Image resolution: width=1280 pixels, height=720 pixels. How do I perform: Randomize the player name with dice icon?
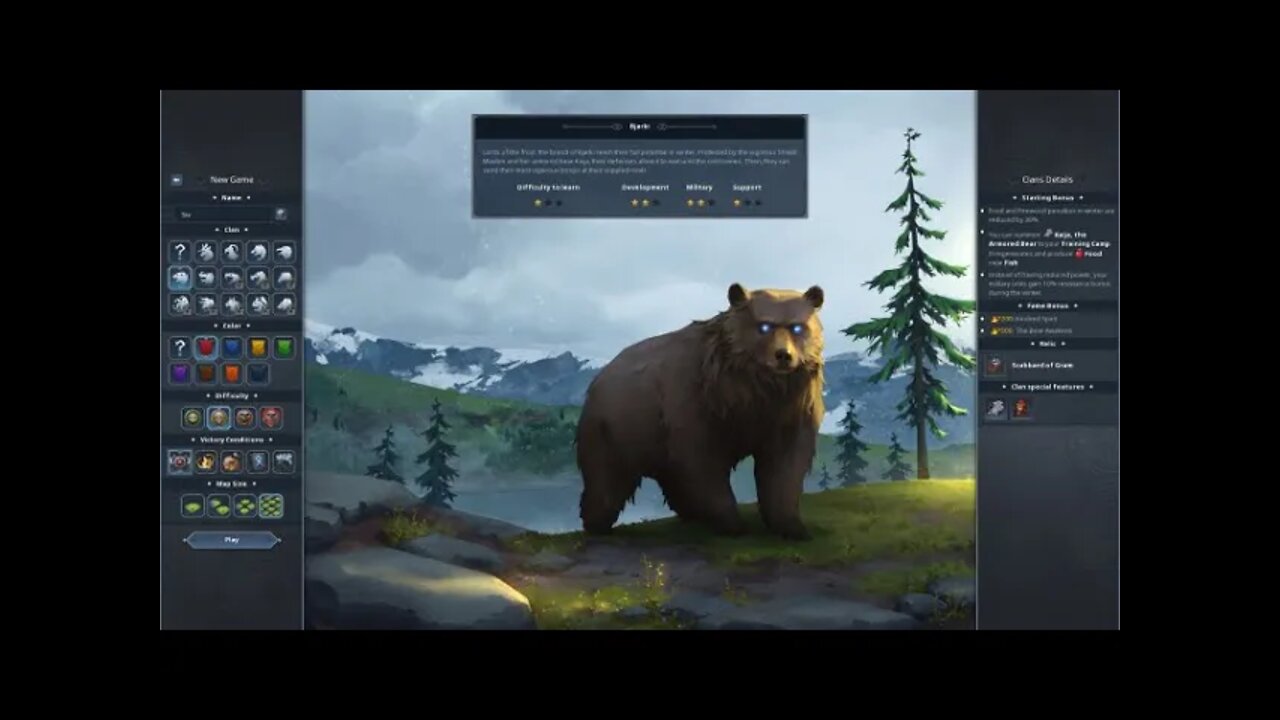(281, 214)
